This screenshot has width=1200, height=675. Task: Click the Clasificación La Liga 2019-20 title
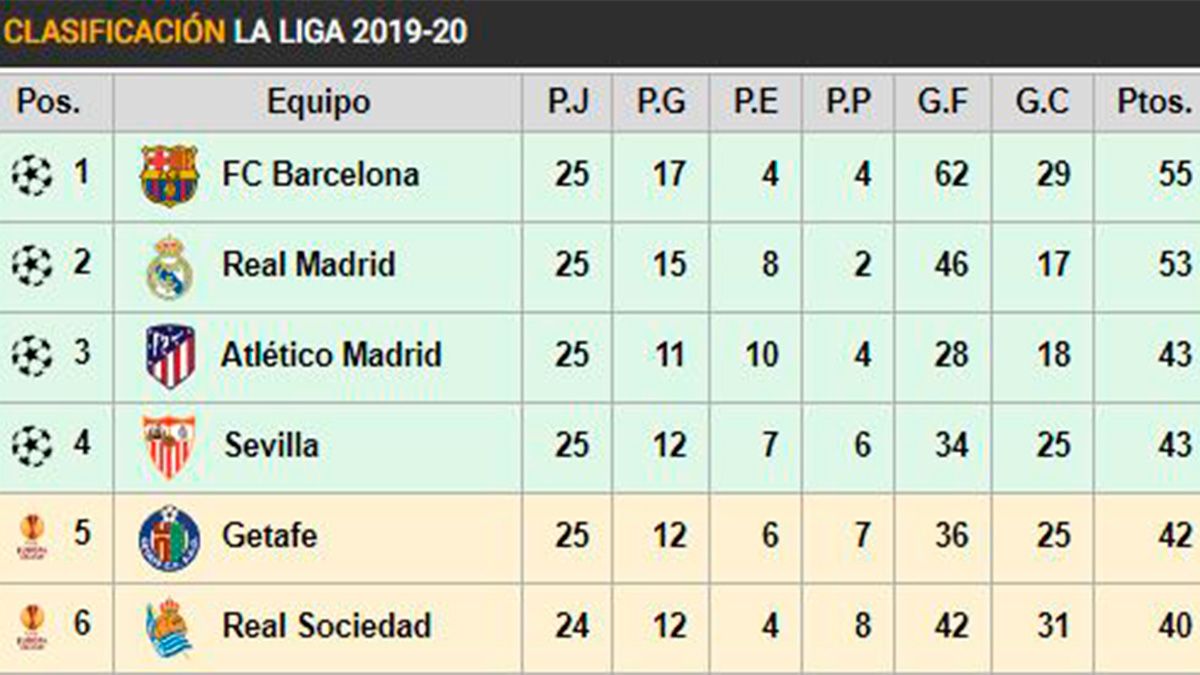pyautogui.click(x=235, y=32)
